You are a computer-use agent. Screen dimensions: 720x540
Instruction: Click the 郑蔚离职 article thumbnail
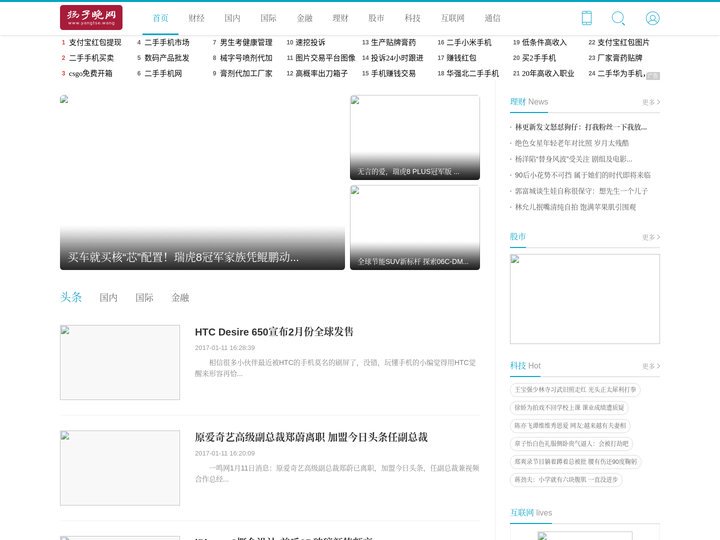pos(120,468)
